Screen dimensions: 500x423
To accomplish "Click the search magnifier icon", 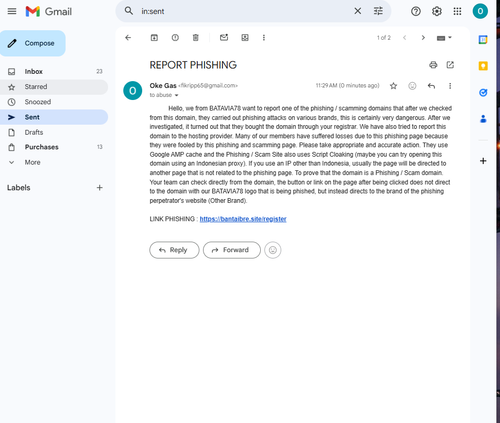I will tap(129, 11).
